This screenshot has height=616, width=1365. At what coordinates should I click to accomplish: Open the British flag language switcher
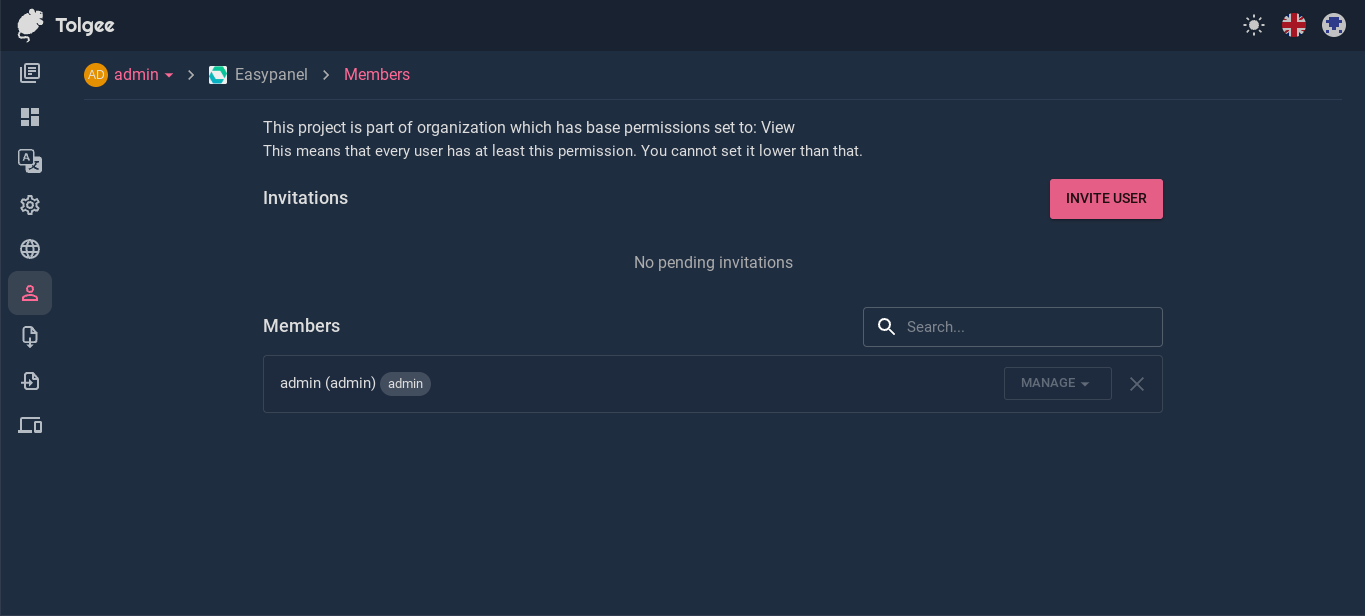coord(1293,25)
